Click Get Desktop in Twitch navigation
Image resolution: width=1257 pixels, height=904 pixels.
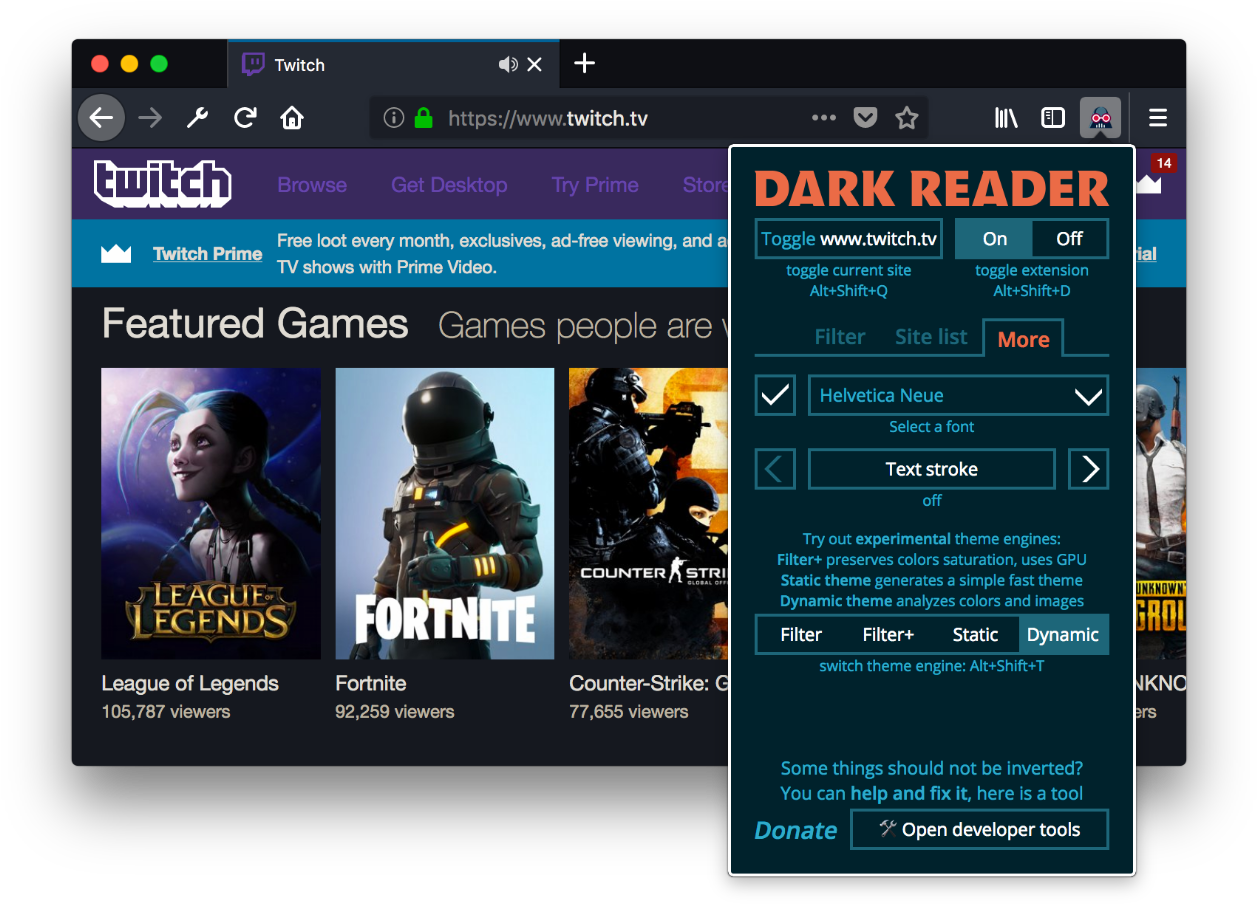[449, 185]
